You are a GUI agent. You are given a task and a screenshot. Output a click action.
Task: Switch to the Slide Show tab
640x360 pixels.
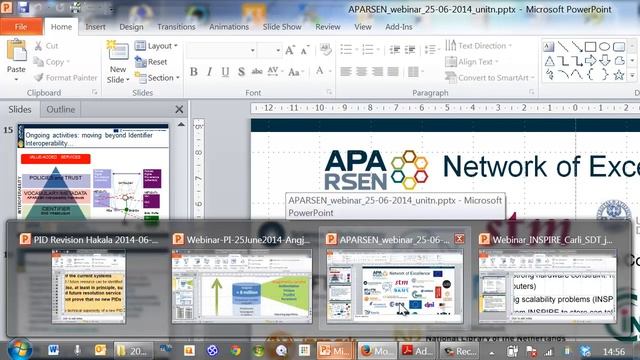(282, 27)
